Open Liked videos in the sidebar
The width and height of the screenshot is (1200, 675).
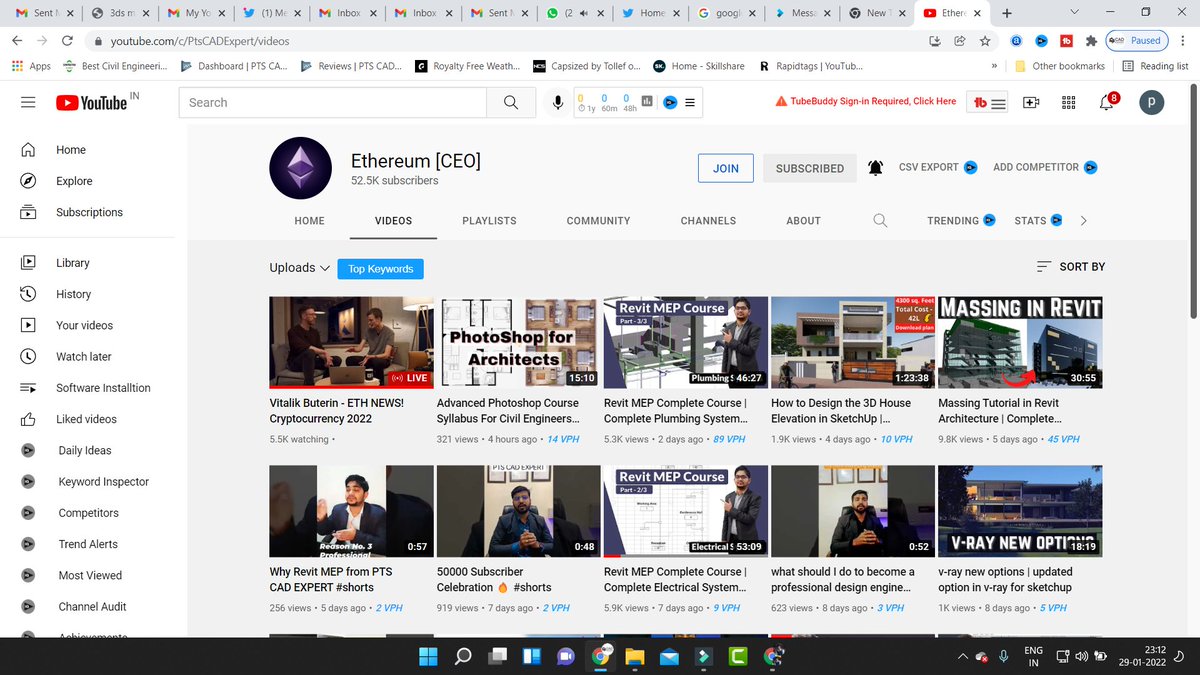pos(86,419)
